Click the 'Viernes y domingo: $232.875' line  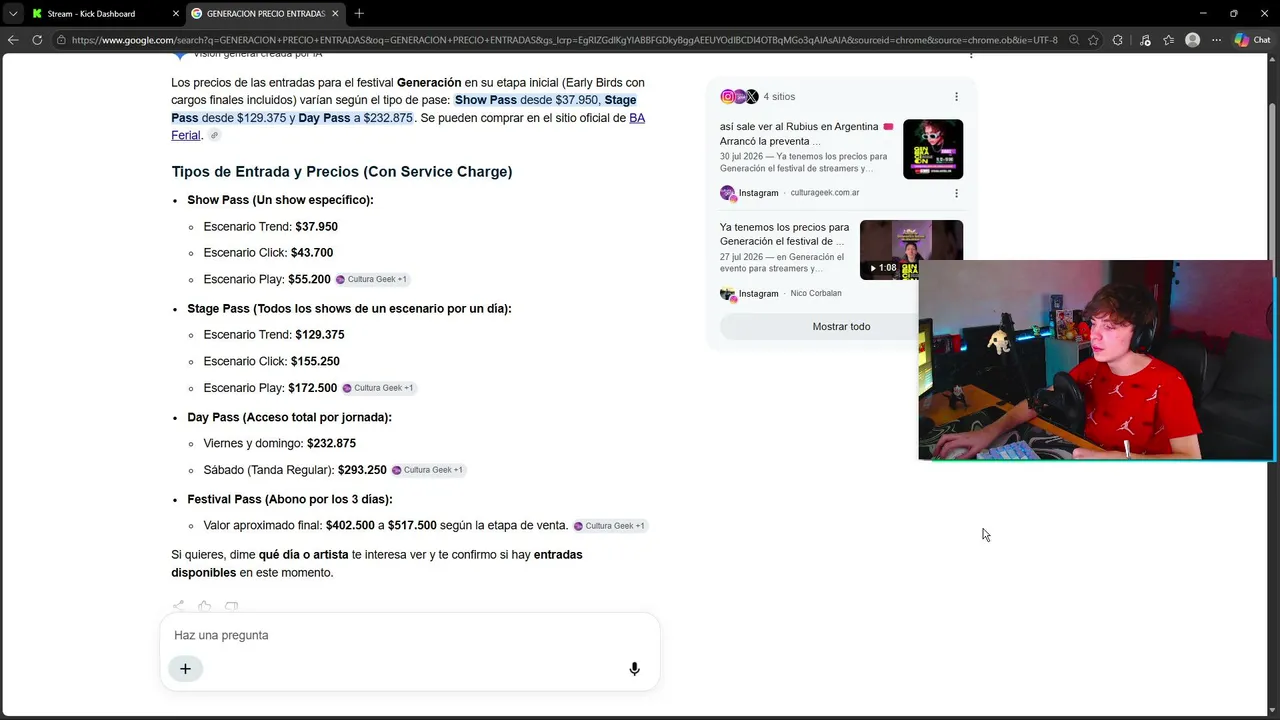point(280,444)
